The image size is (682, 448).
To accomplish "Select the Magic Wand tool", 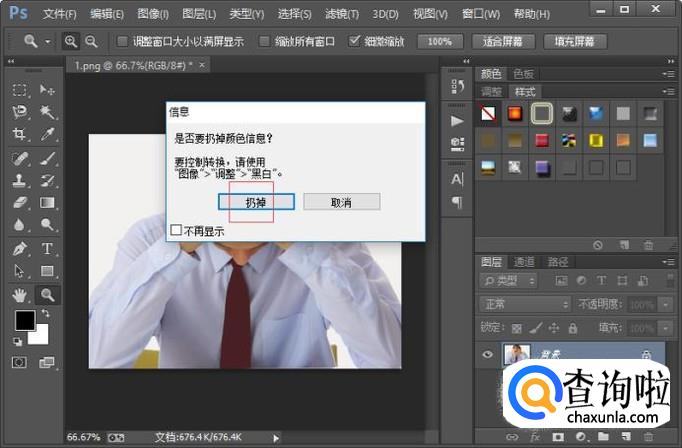I will [47, 112].
